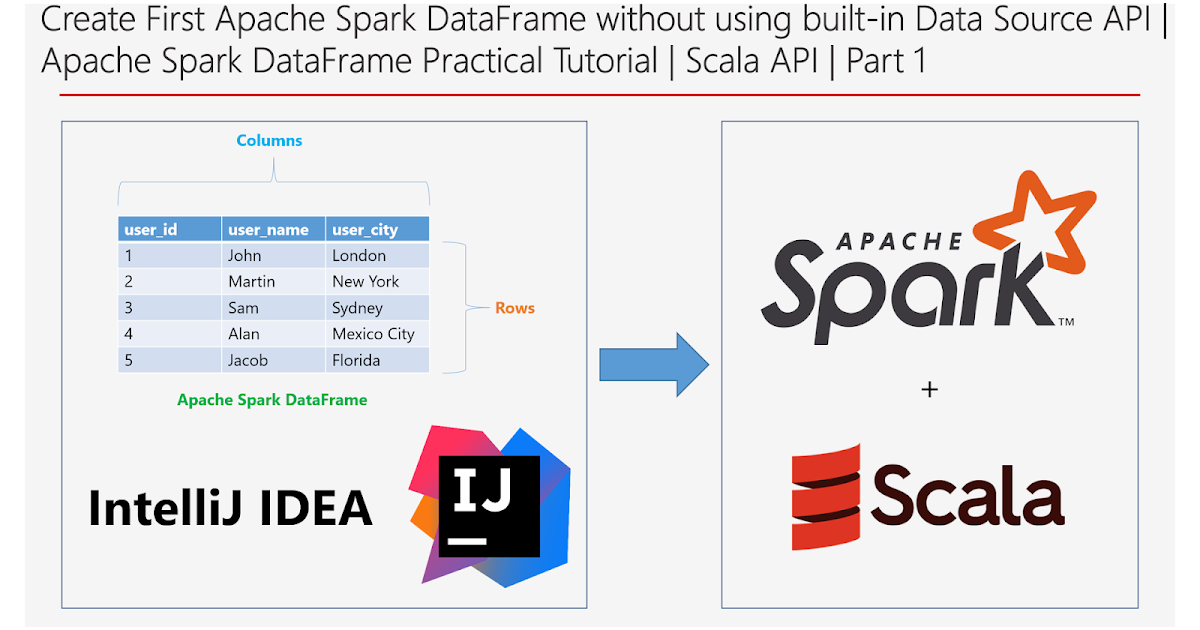This screenshot has width=1200, height=630.
Task: Select the user_name column header
Action: [272, 228]
